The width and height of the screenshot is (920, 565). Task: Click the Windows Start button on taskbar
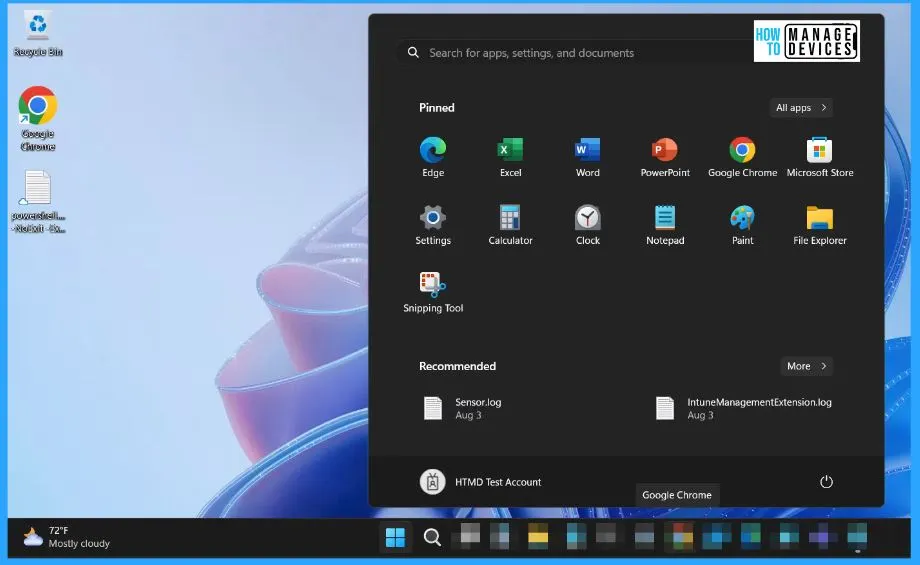[x=395, y=537]
